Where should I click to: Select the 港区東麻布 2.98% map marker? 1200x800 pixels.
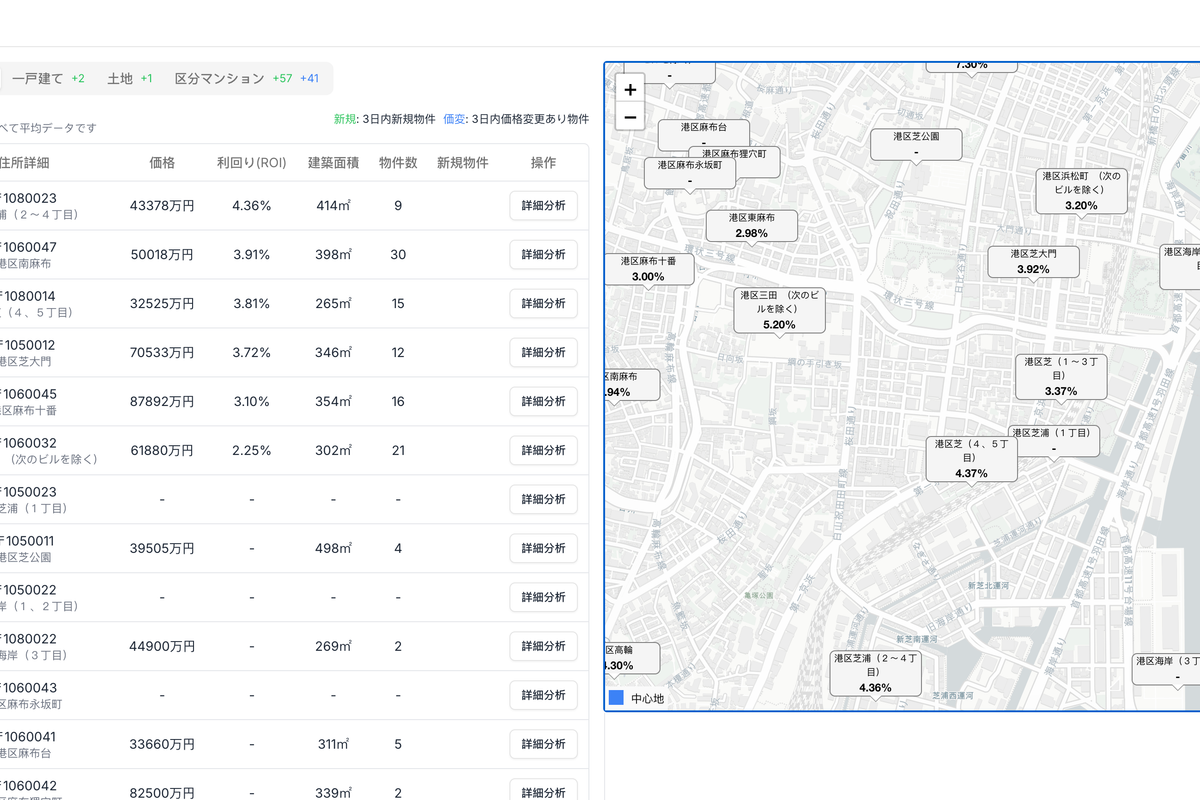click(751, 225)
